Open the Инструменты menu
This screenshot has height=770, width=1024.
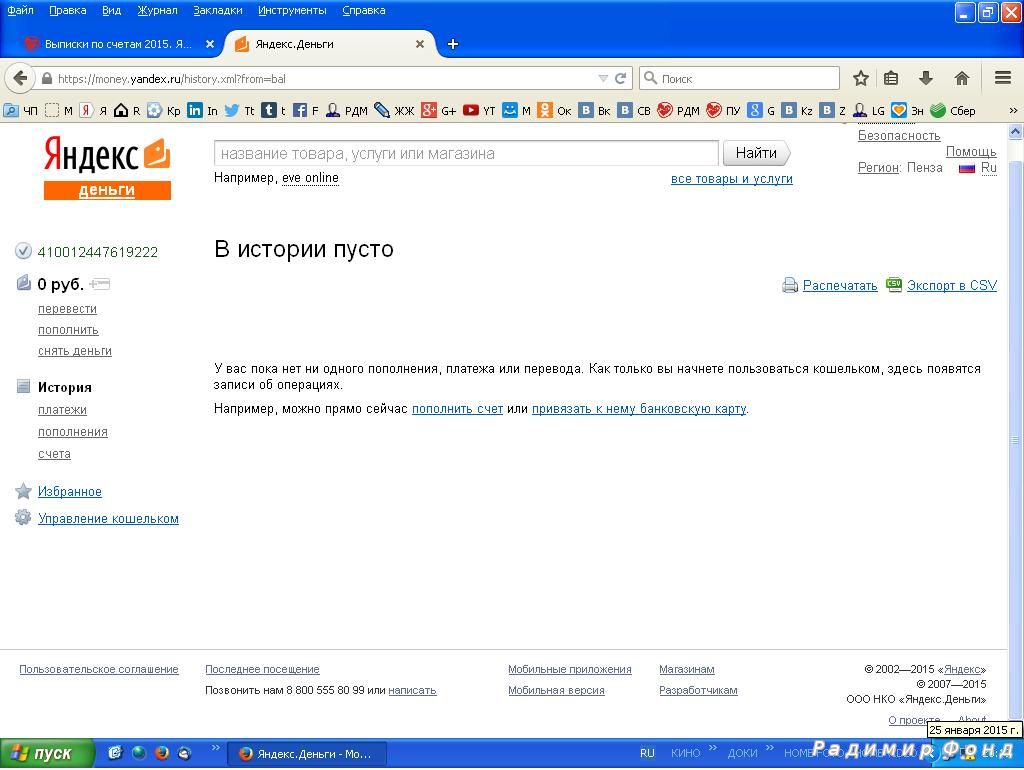[292, 10]
